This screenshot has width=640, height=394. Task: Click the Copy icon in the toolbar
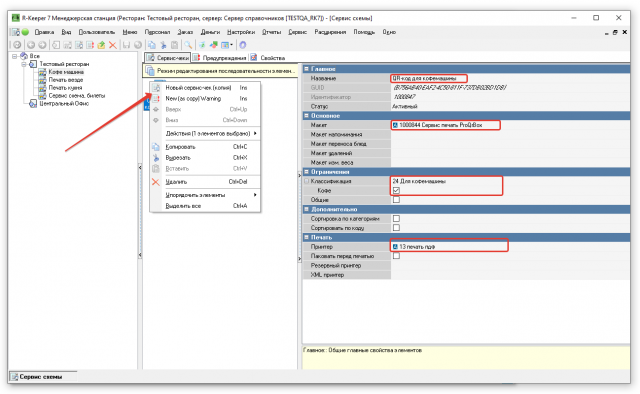tap(152, 45)
